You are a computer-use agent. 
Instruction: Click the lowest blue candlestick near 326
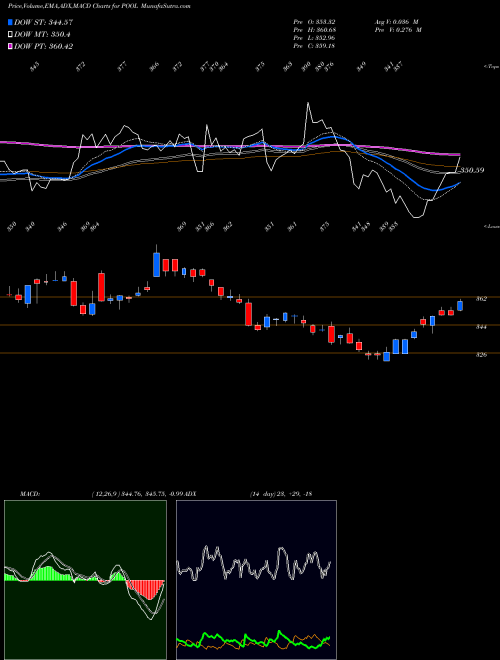[386, 357]
